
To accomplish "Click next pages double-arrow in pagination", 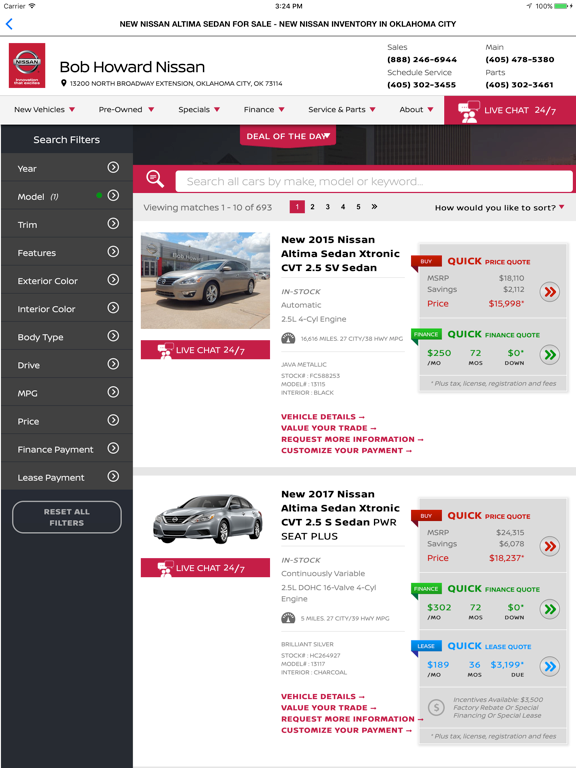I will pos(374,207).
